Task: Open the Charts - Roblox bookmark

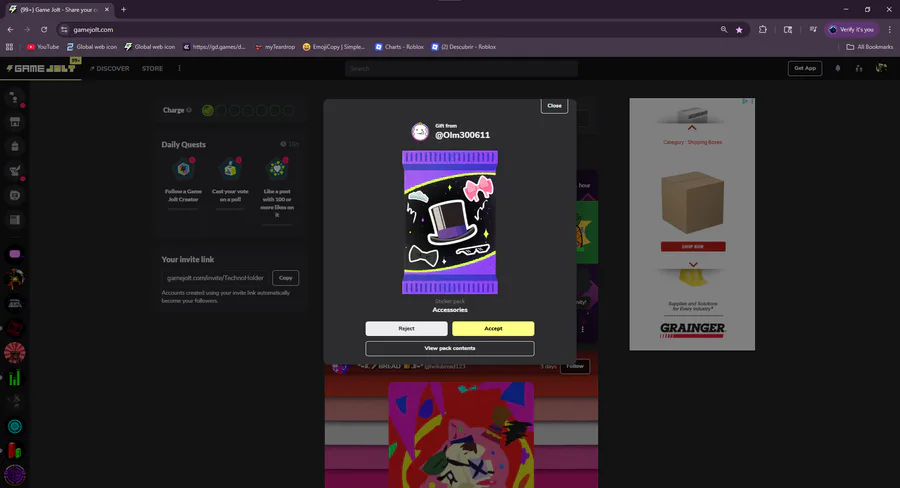Action: [x=399, y=47]
